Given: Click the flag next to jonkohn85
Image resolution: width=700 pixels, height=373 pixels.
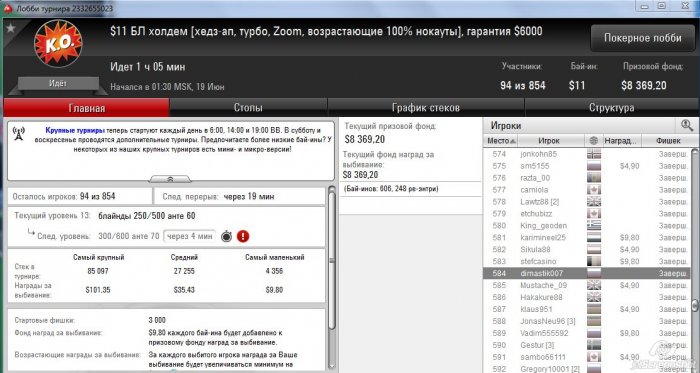Looking at the screenshot, I should point(594,154).
